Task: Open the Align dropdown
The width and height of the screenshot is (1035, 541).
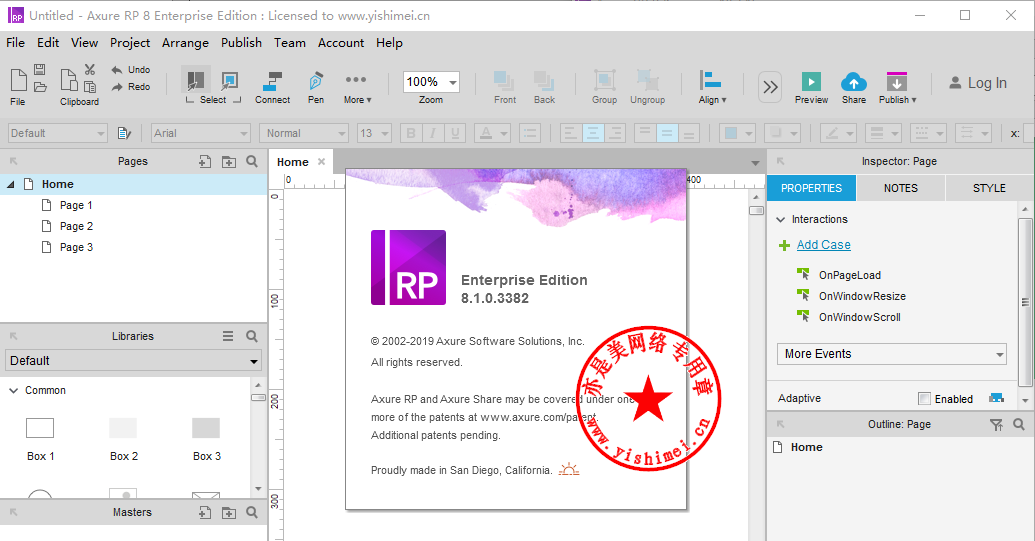Action: point(712,86)
